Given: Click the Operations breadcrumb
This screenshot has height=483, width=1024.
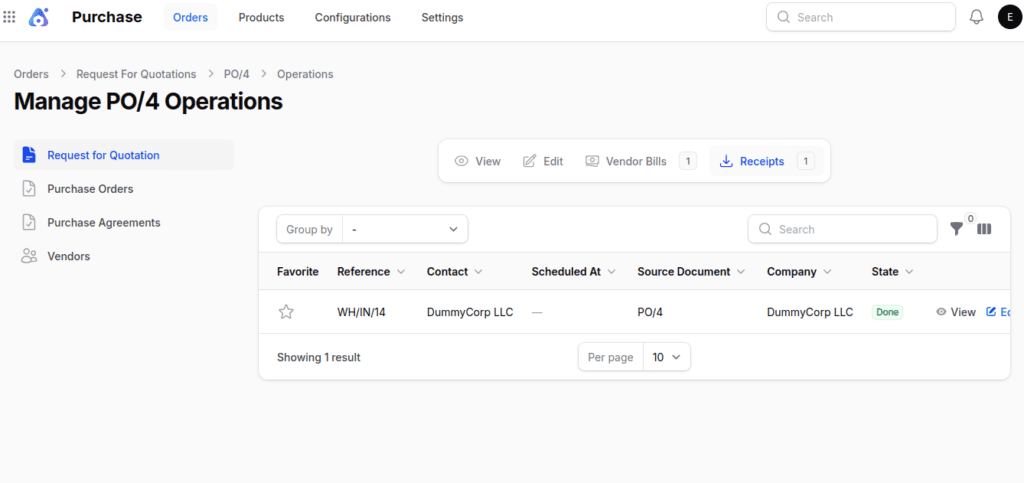Looking at the screenshot, I should coord(305,74).
